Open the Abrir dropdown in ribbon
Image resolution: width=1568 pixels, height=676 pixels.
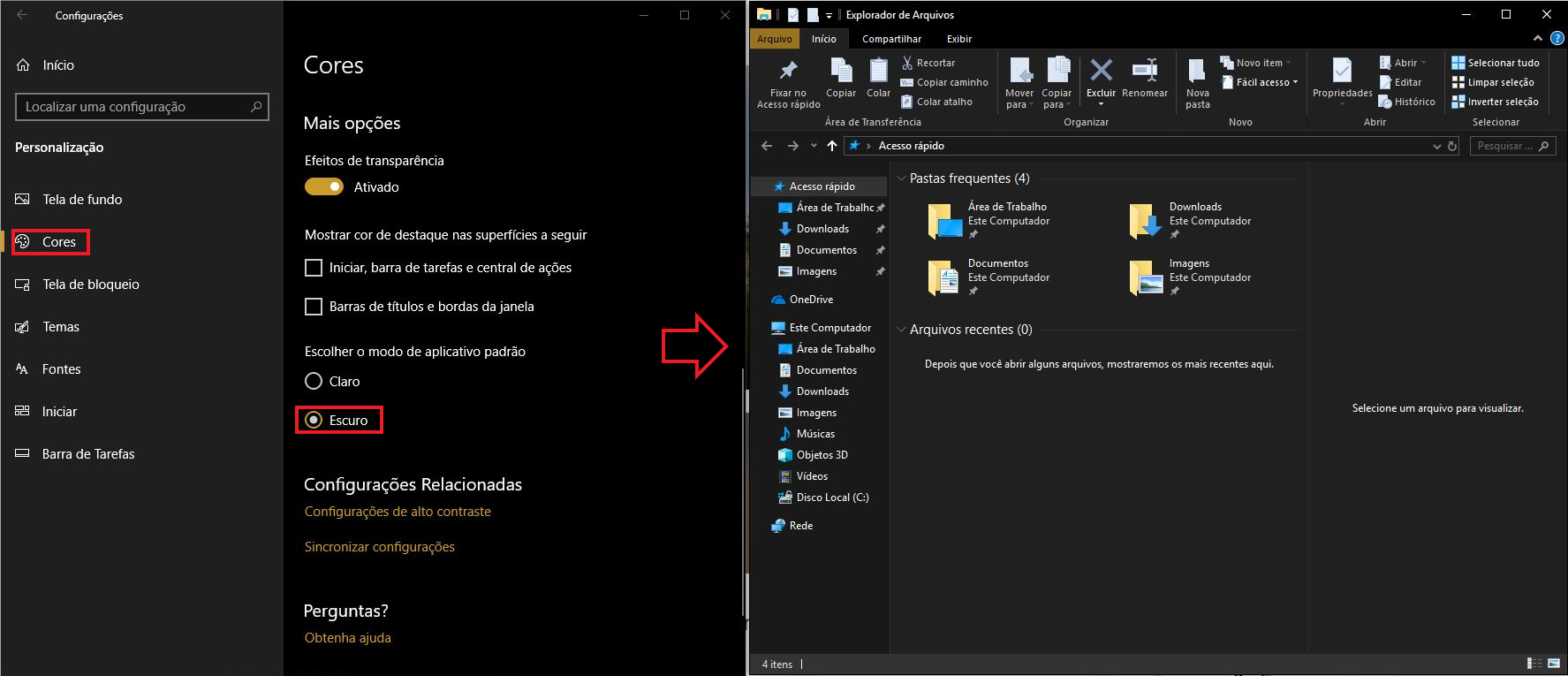point(1403,63)
